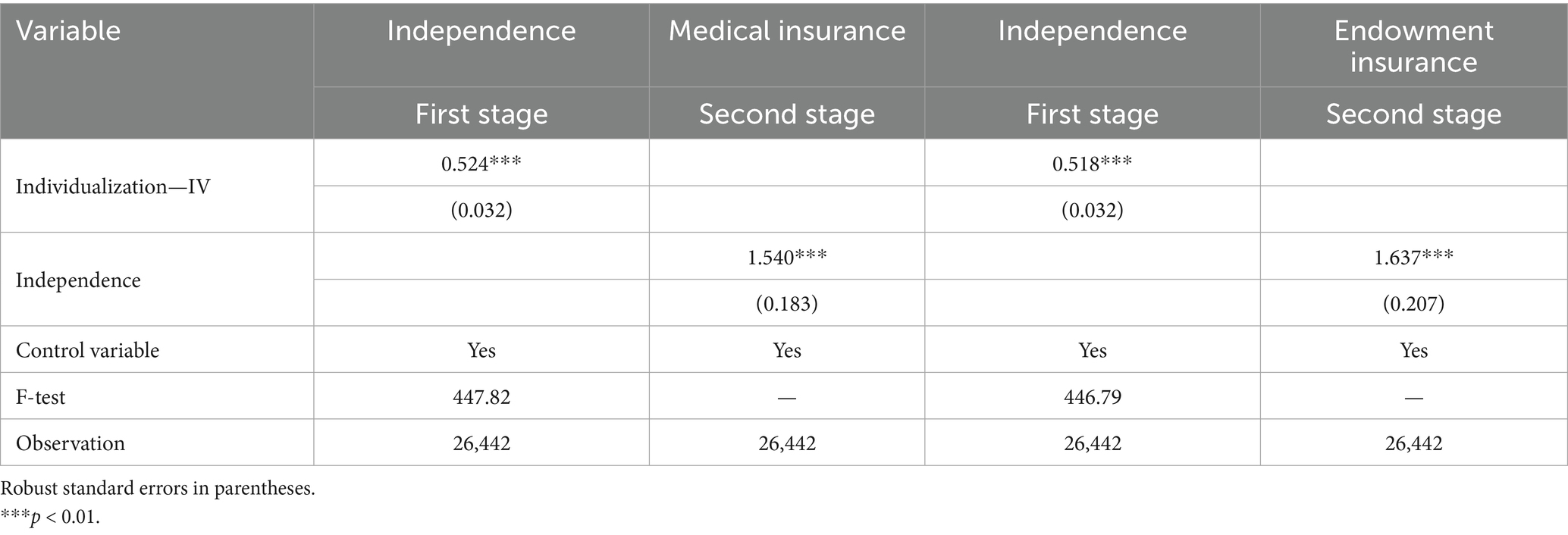Click the 0.524*** coefficient cell
The height and width of the screenshot is (535, 1568).
point(481,164)
